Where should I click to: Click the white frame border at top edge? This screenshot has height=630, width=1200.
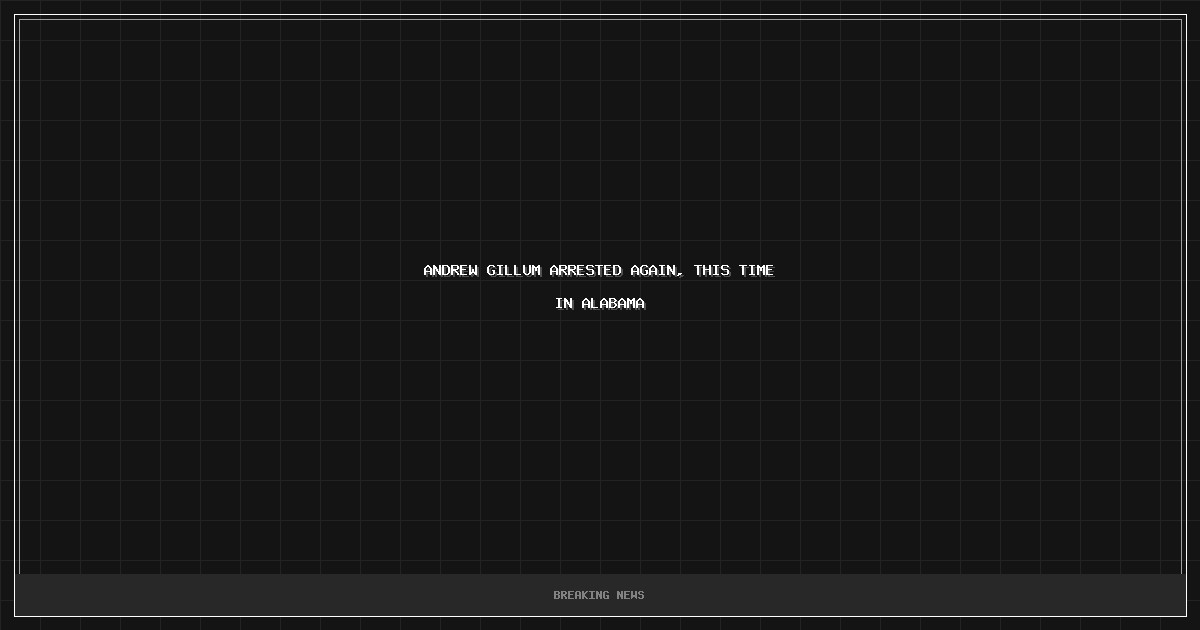[x=600, y=15]
